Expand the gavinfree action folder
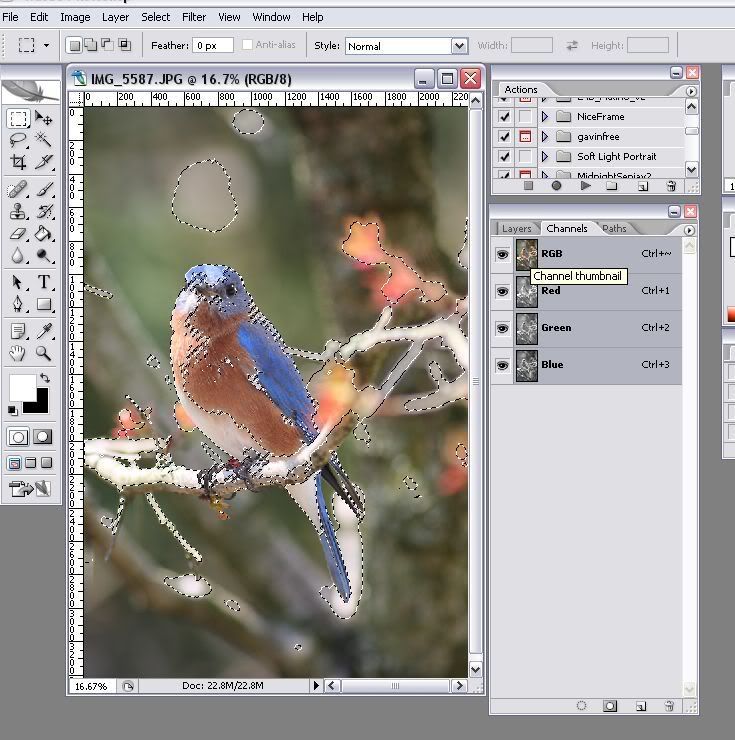Image resolution: width=735 pixels, height=740 pixels. coord(545,137)
